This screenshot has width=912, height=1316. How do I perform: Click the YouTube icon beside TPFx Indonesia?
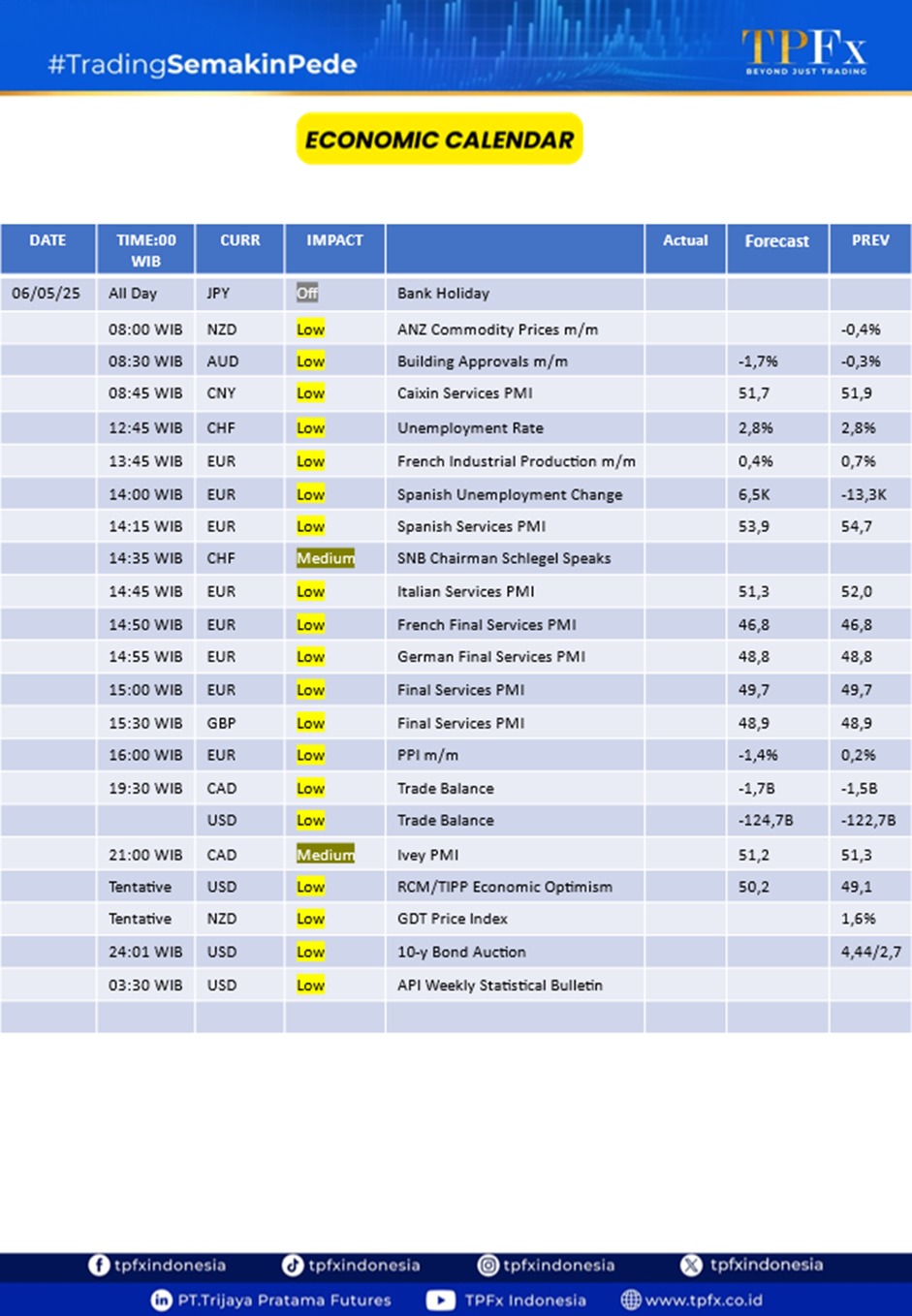441,1300
